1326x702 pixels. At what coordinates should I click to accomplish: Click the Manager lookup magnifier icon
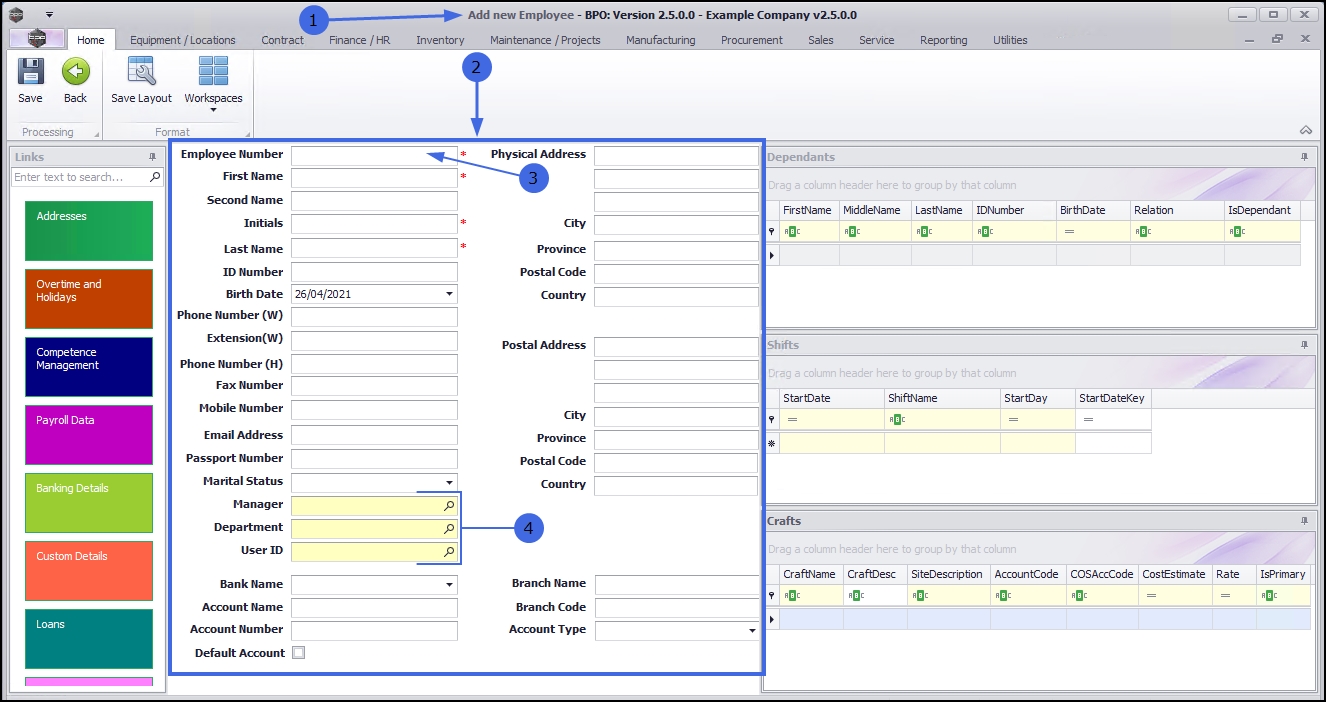click(449, 506)
